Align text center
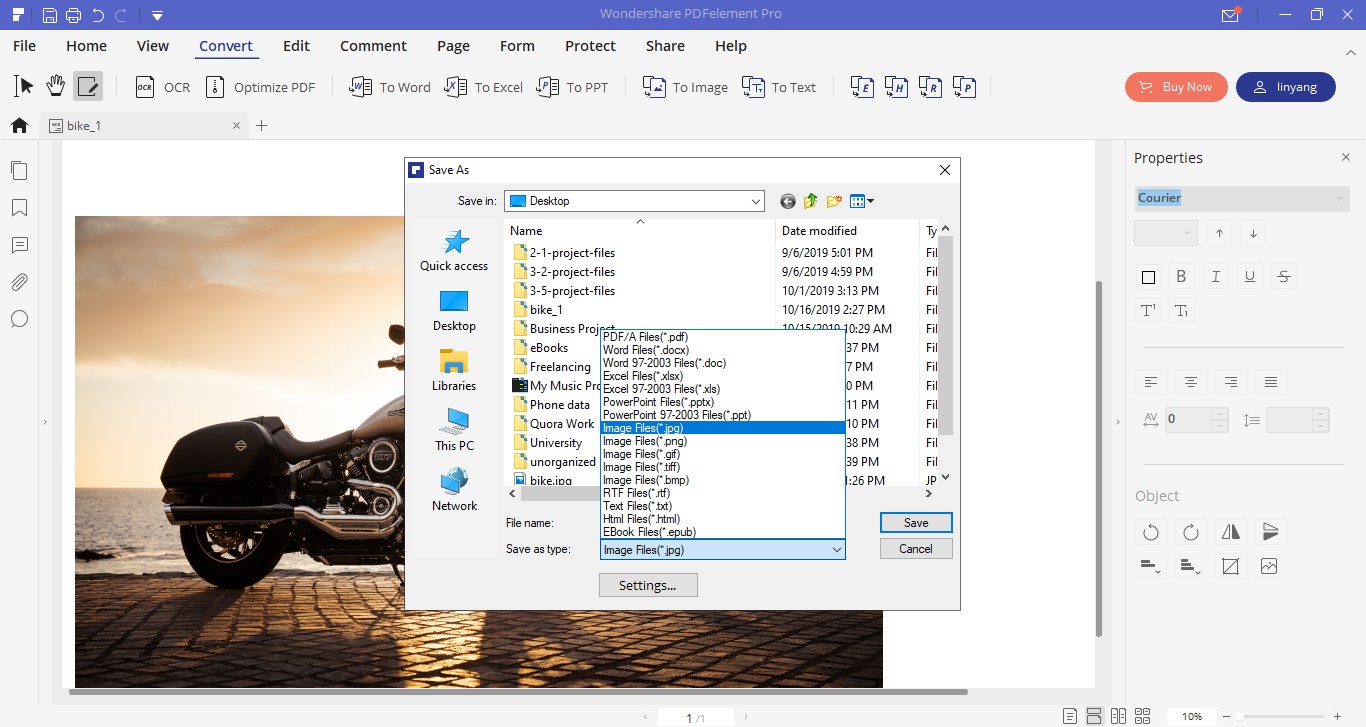The width and height of the screenshot is (1366, 727). point(1191,382)
